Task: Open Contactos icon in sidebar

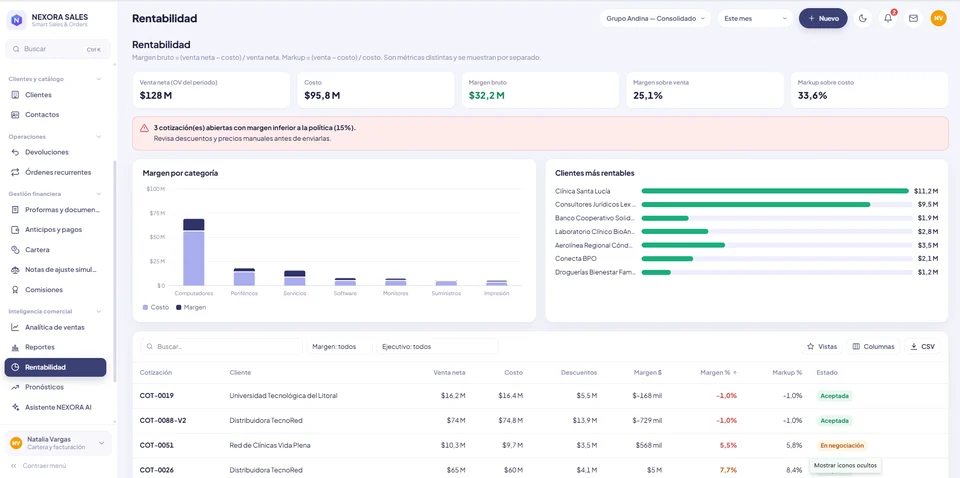Action: coord(15,114)
